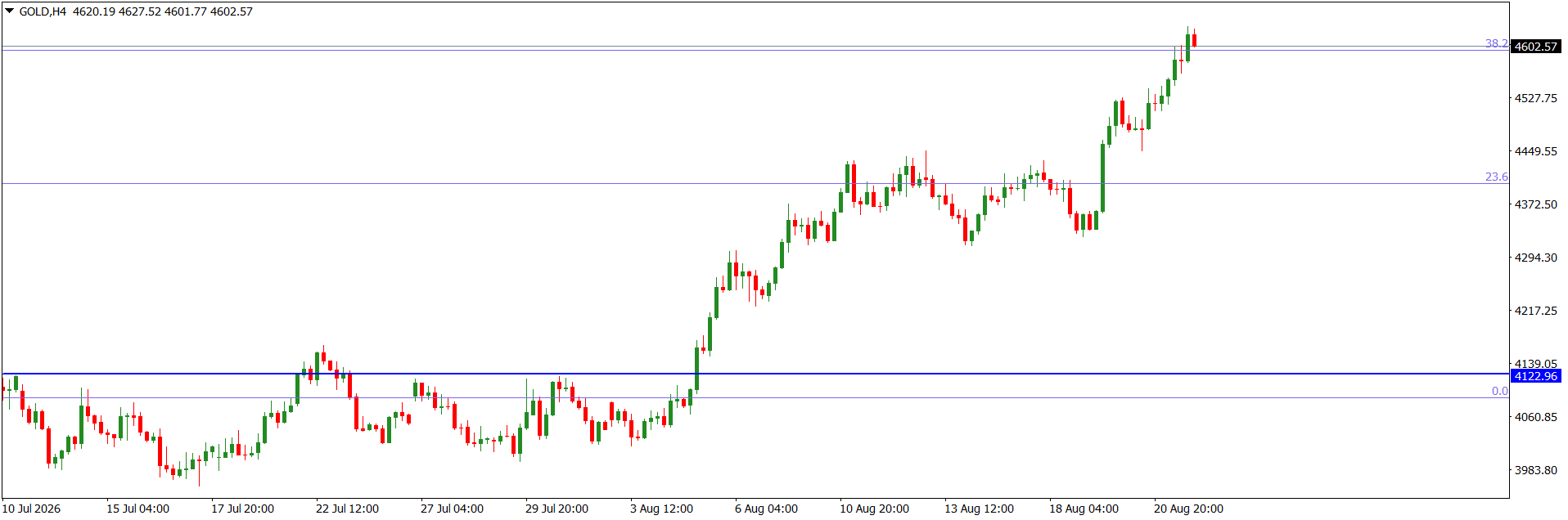The height and width of the screenshot is (520, 1568).
Task: Click the 4060.85 price axis label
Action: [x=1536, y=417]
